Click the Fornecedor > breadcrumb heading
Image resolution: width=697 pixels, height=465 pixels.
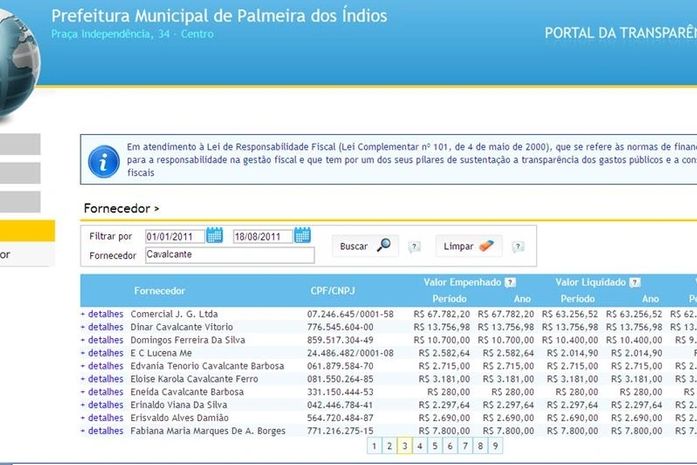121,208
